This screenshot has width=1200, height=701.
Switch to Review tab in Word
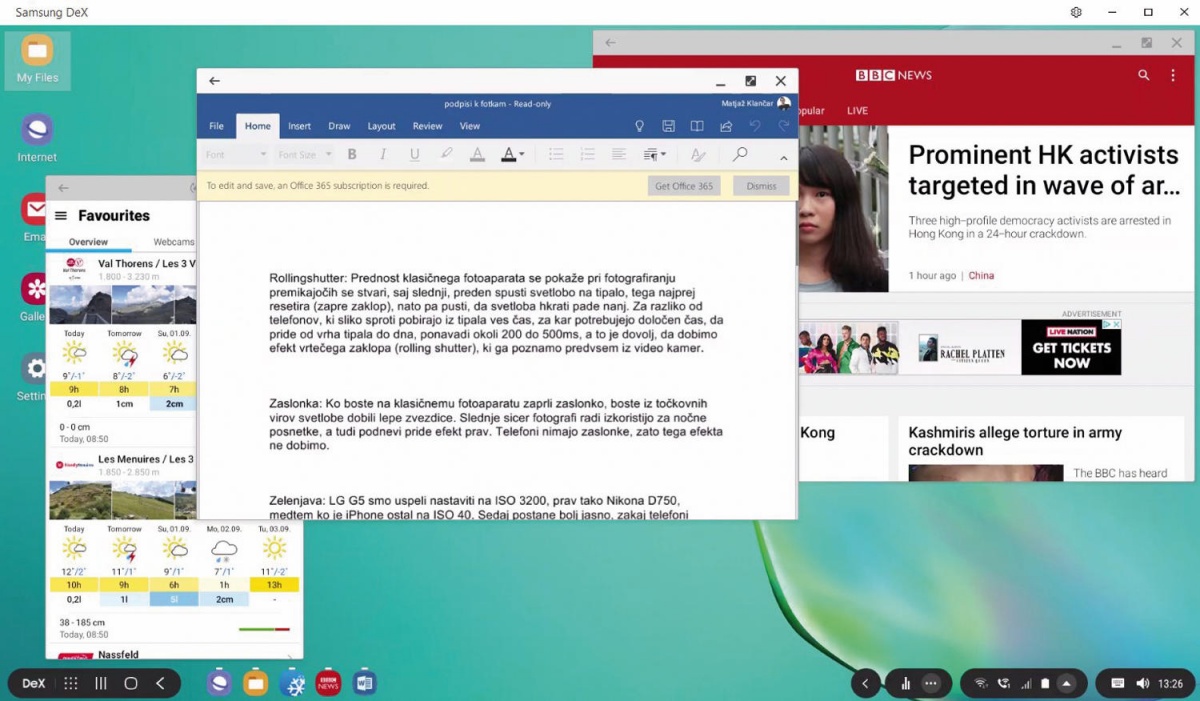pos(427,126)
